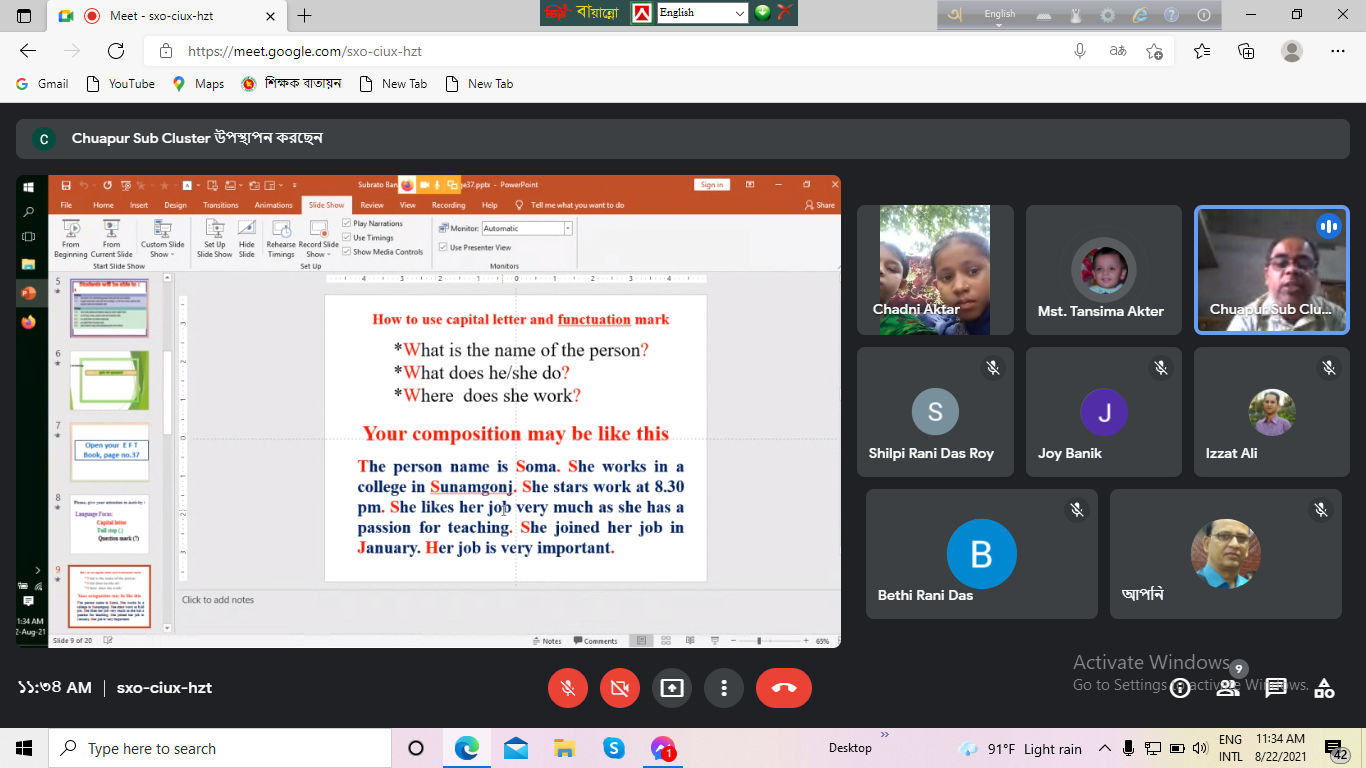Leave the call with red hang-up button
The height and width of the screenshot is (768, 1366).
pyautogui.click(x=784, y=688)
